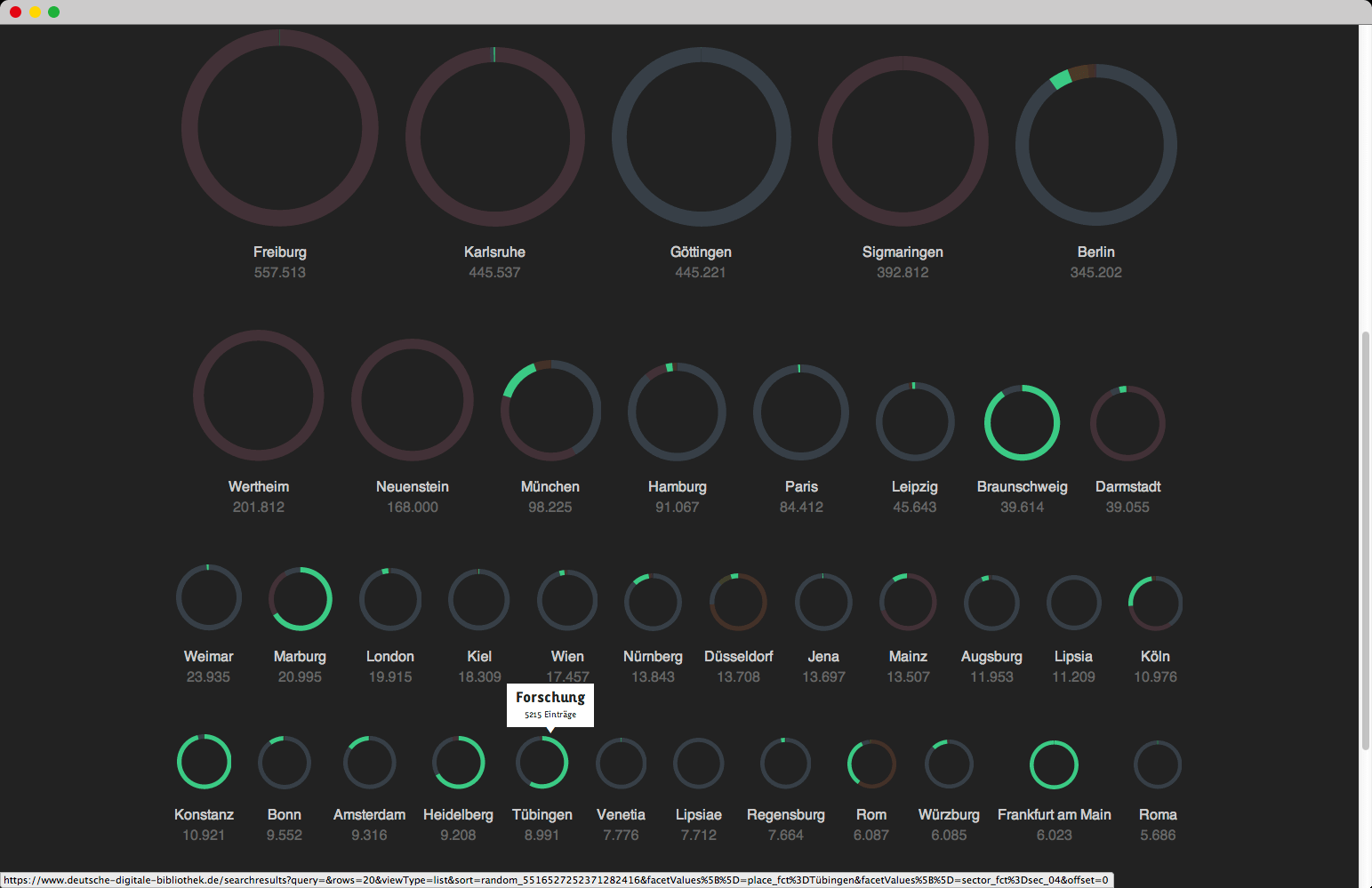Click the Bonn ring chart
The width and height of the screenshot is (1372, 888).
pos(285,763)
